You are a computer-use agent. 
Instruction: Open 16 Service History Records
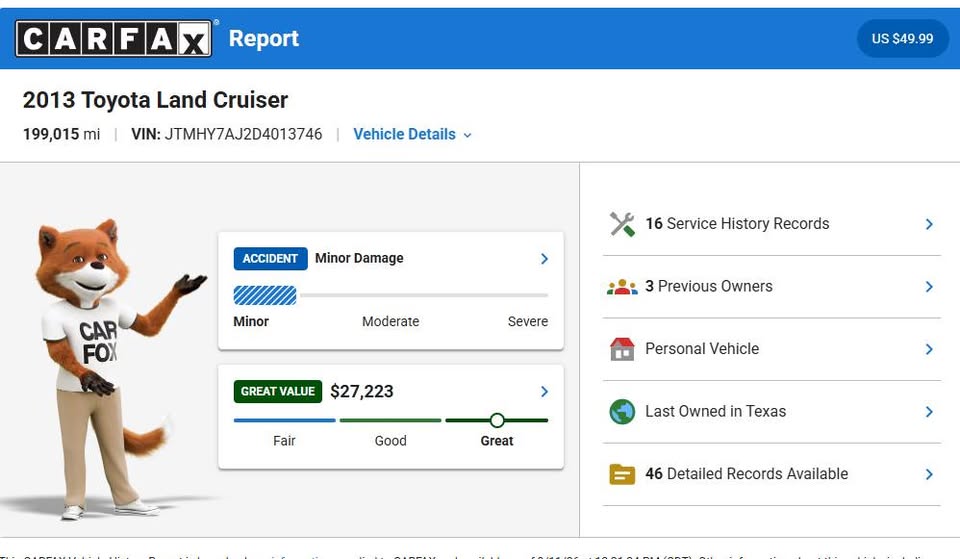[x=771, y=224]
